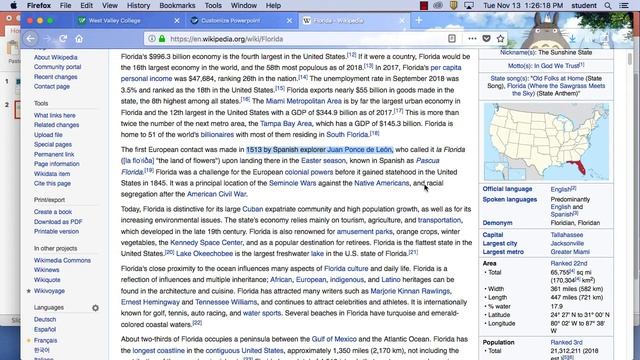Open the Tallahassee capital link in infobox
Viewport: 640px width, 360px height.
pos(567,235)
